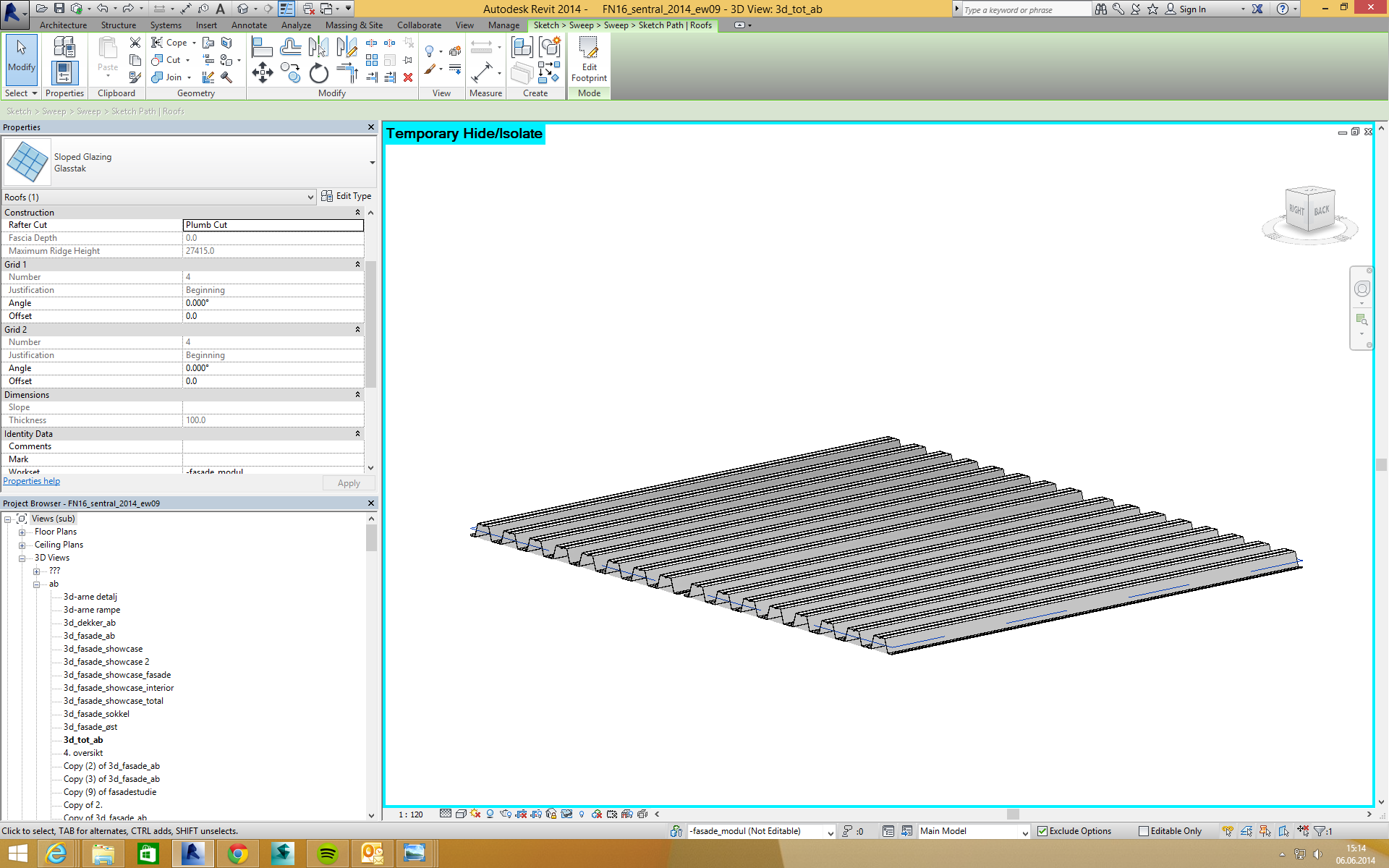Select the Rotate tool
The image size is (1389, 868).
(x=318, y=73)
